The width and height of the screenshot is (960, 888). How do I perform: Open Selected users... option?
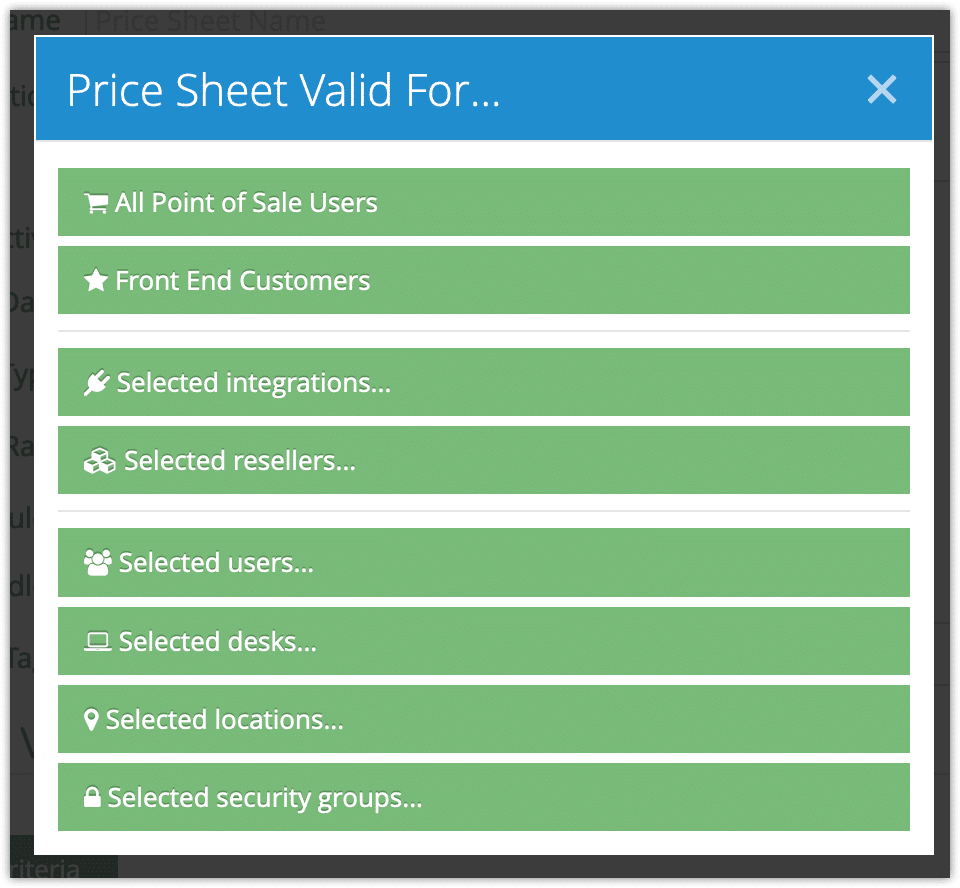(484, 563)
